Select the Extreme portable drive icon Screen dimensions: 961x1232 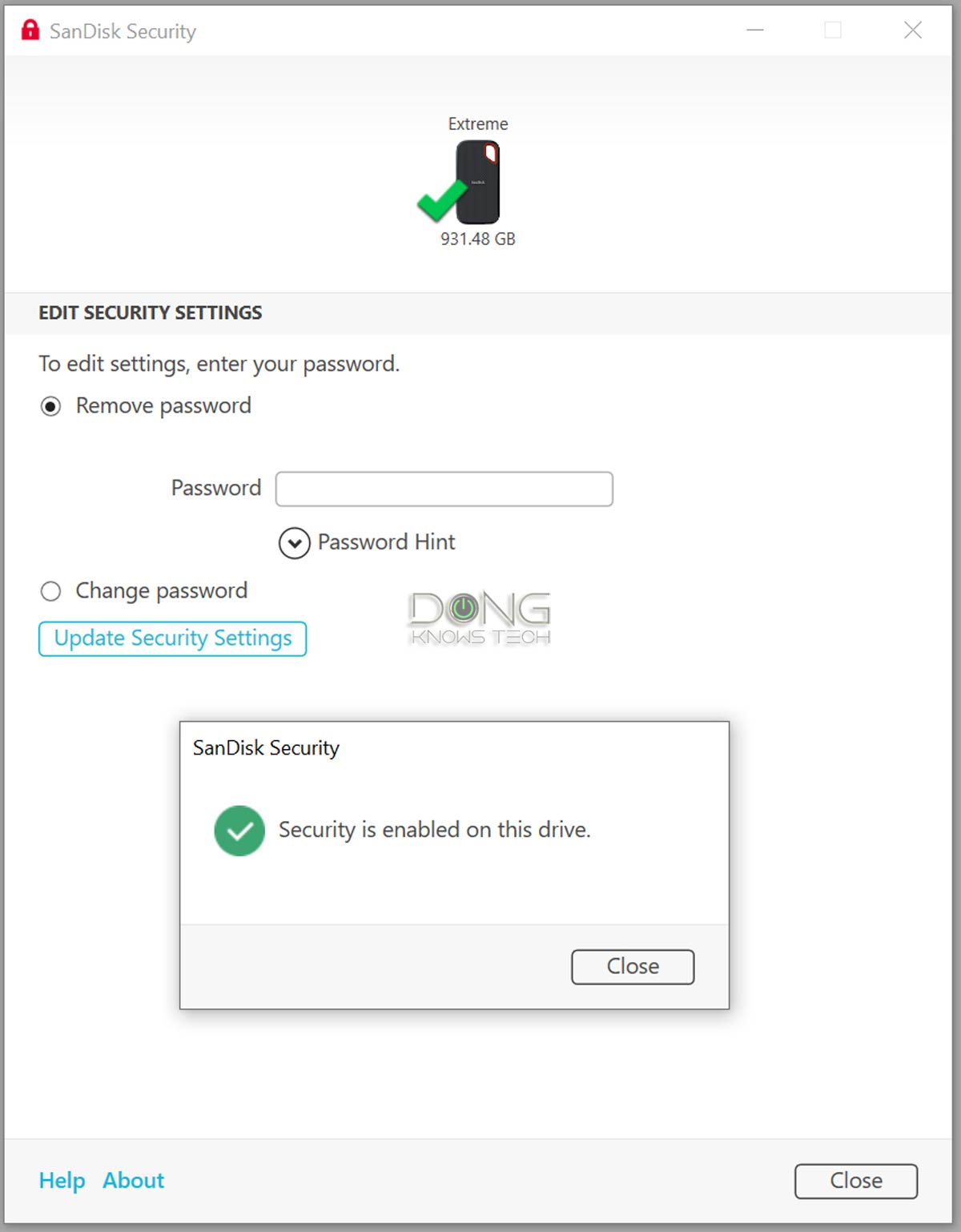(478, 182)
